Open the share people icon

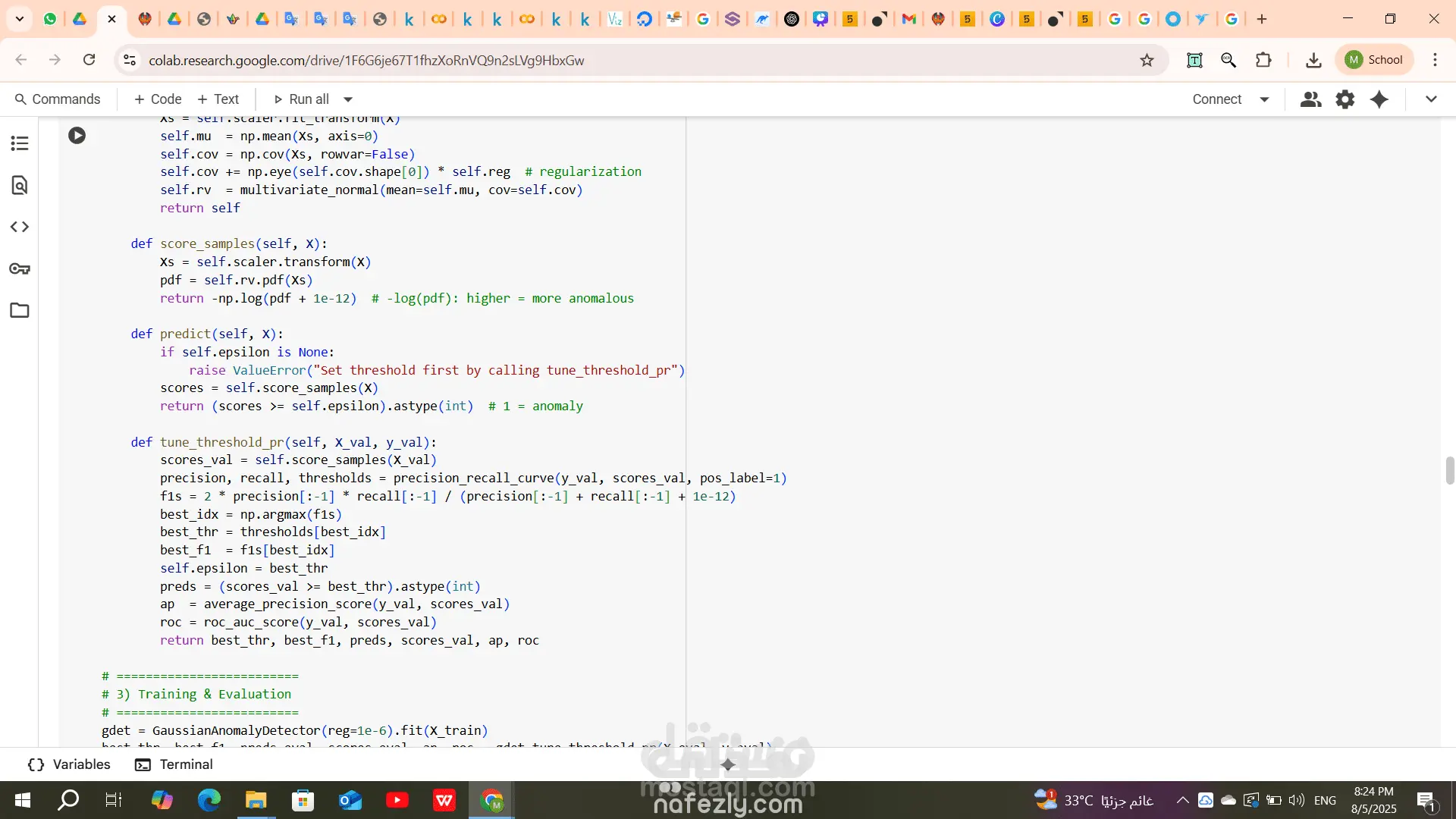click(x=1310, y=99)
